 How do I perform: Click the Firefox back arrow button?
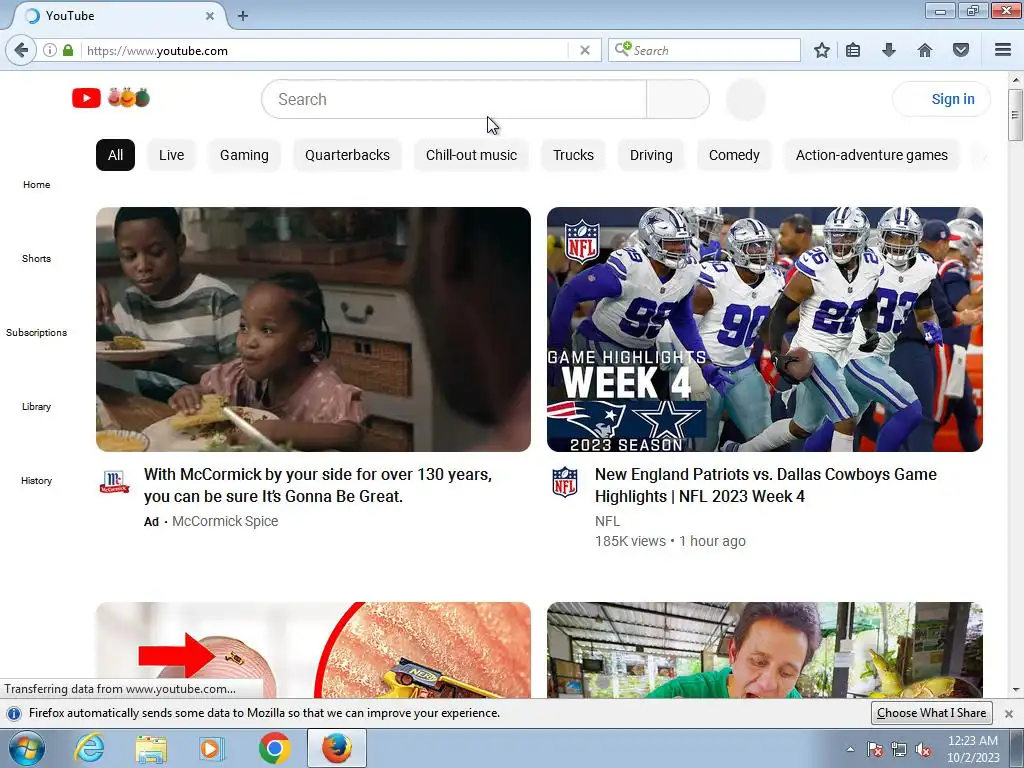(x=21, y=50)
